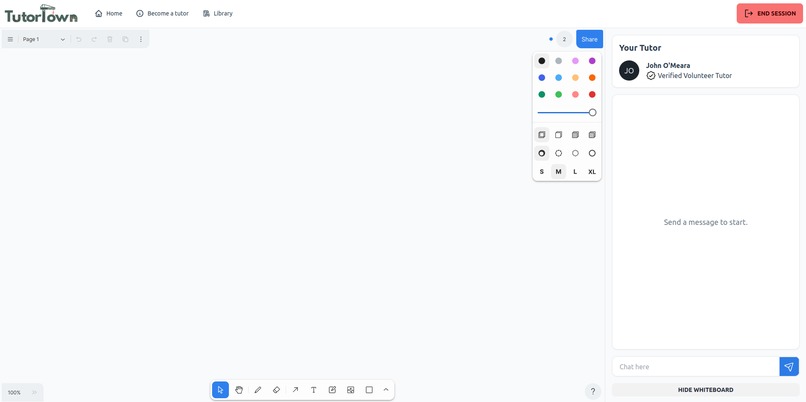The image size is (806, 402).
Task: Send the chat message with paper plane
Action: point(789,367)
